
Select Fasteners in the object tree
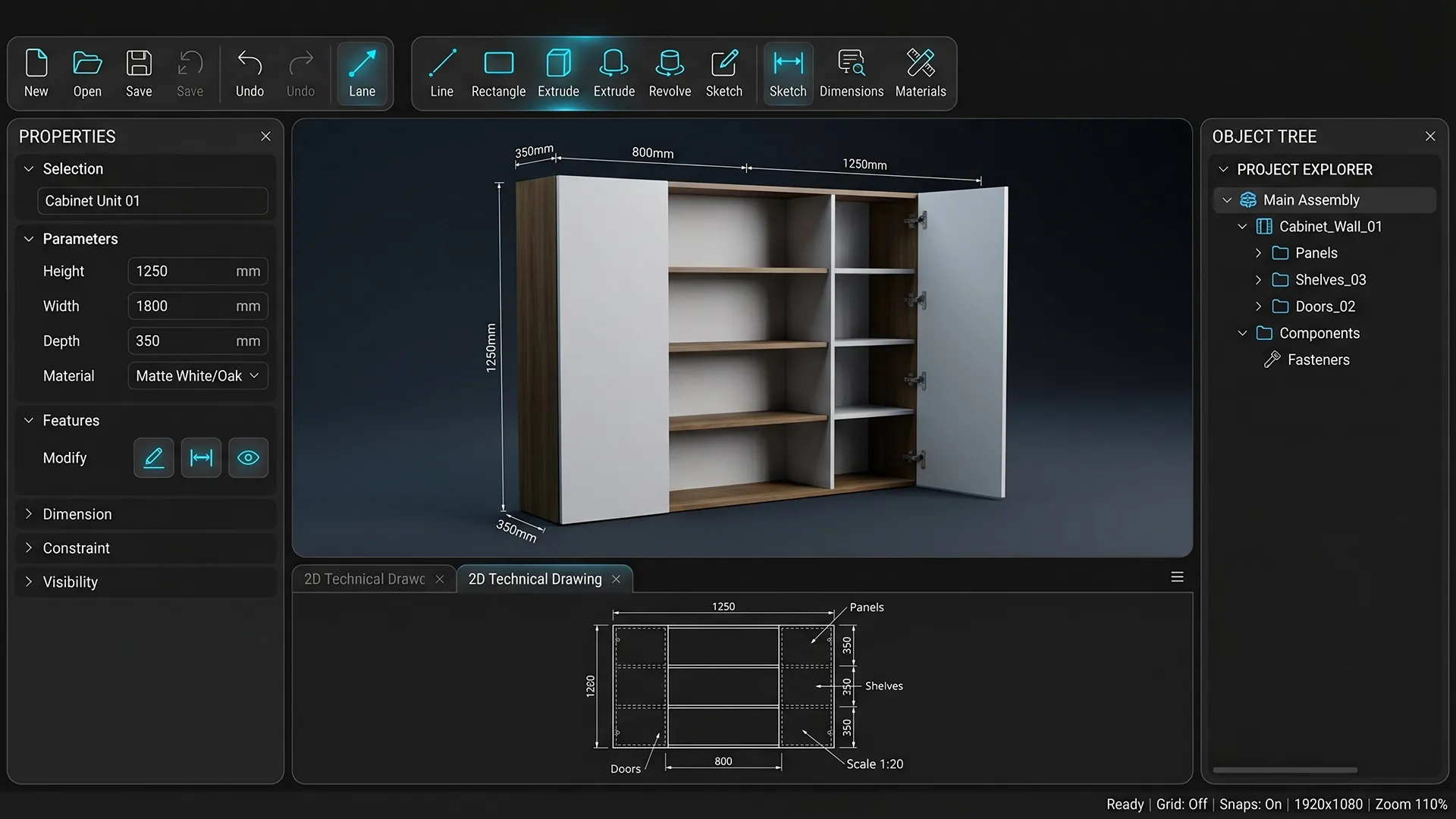point(1318,359)
